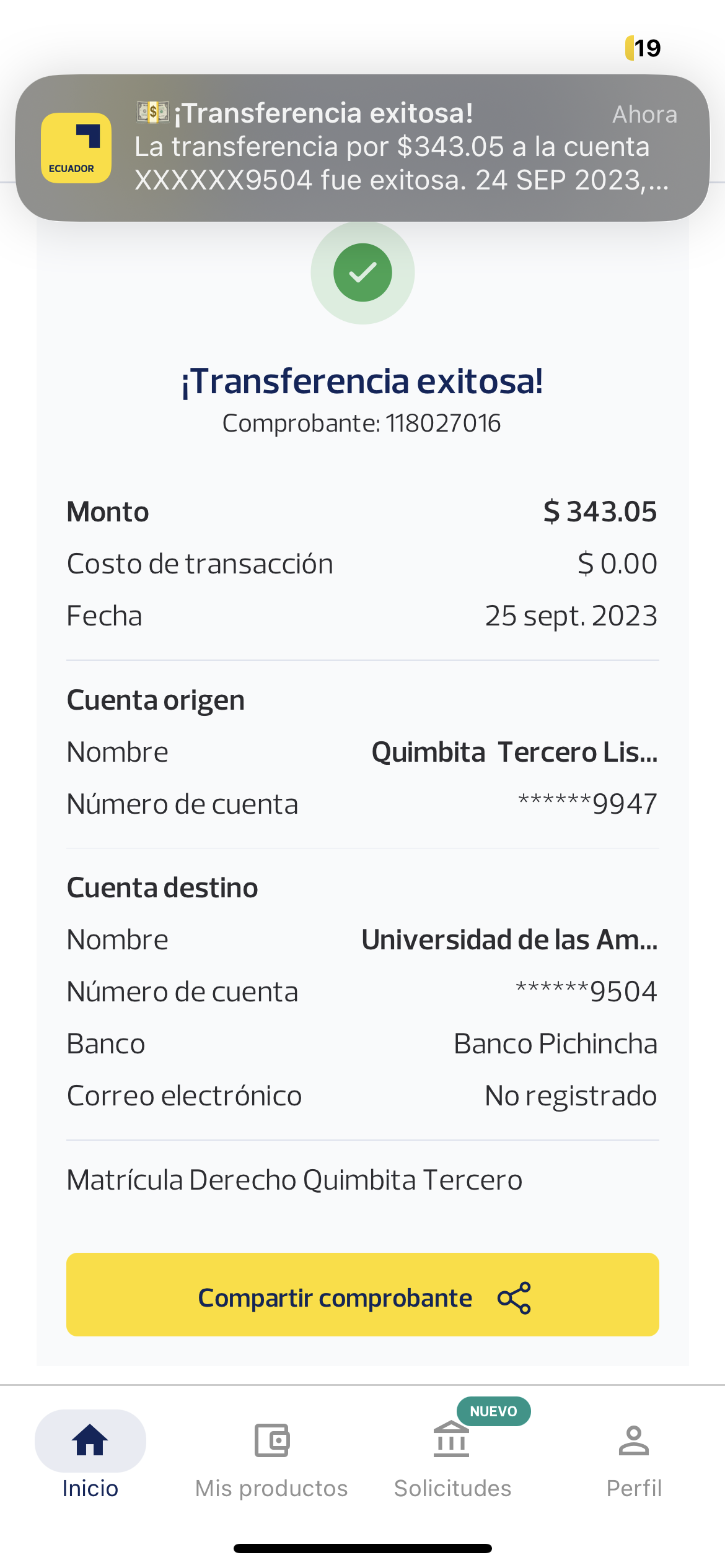Tap the NUEVO badge on Solicitudes

[x=493, y=1411]
